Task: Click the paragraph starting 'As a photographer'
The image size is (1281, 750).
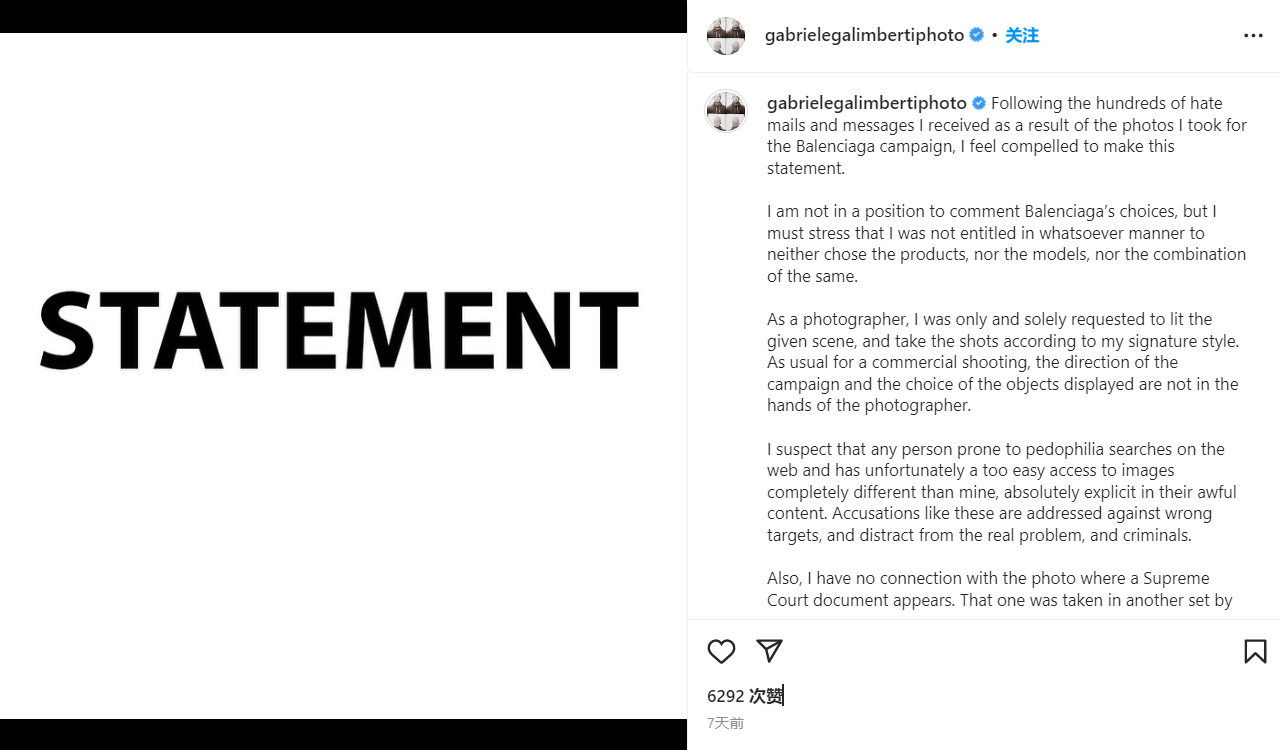Action: 1003,362
